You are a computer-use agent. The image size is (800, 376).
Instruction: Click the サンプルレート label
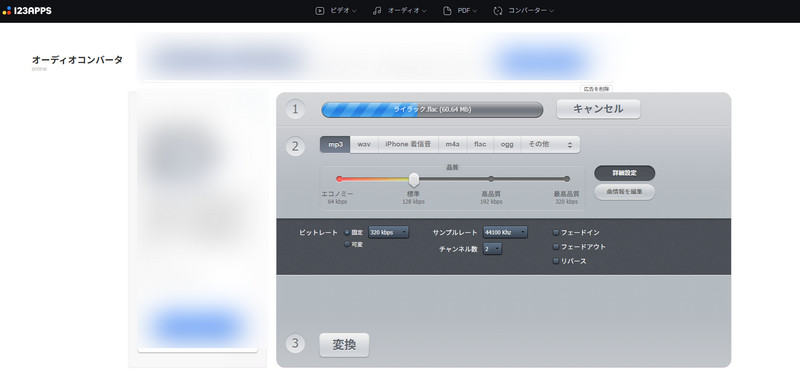[x=455, y=233]
